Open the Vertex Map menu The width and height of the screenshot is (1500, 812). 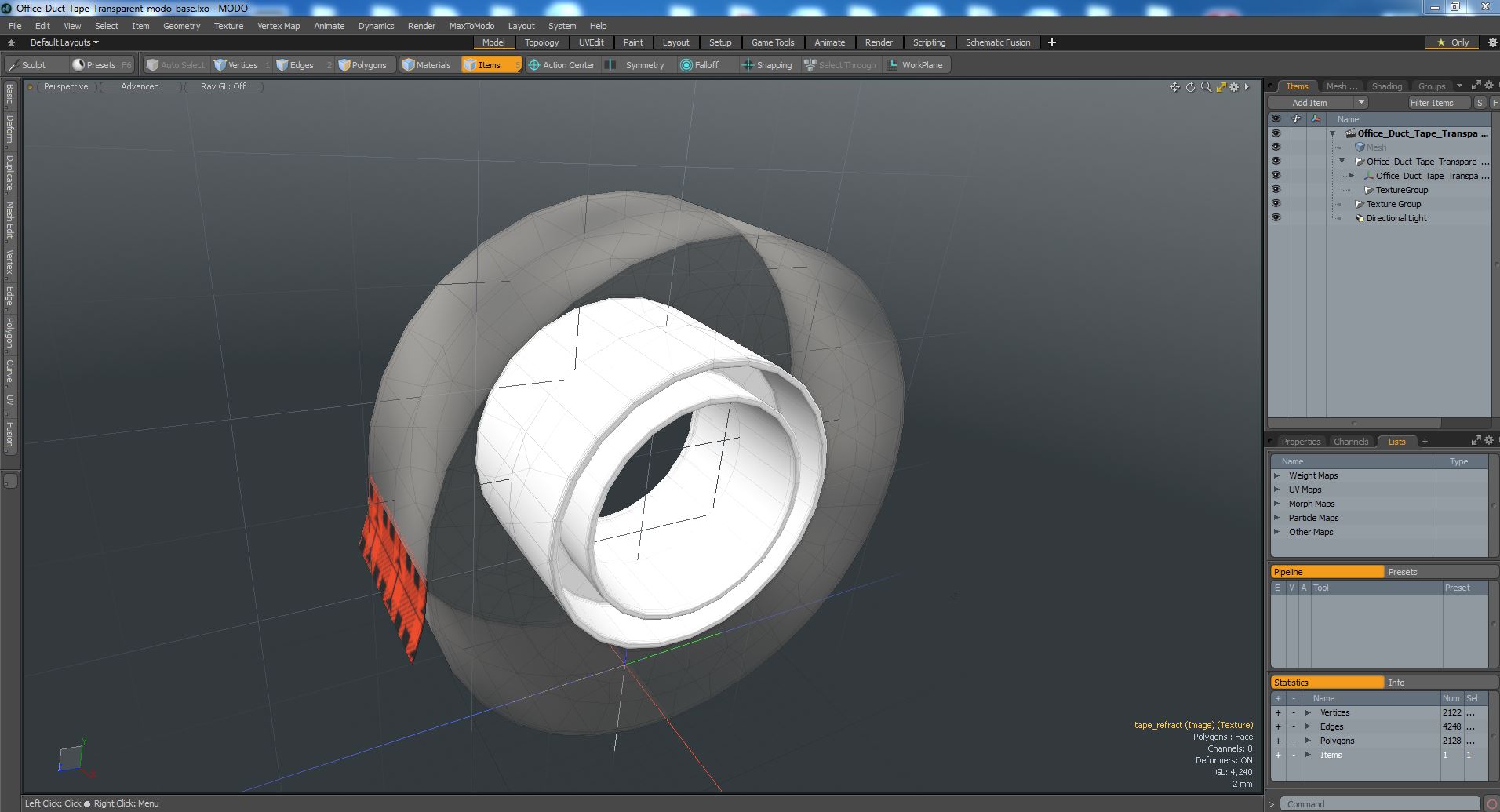click(x=279, y=26)
